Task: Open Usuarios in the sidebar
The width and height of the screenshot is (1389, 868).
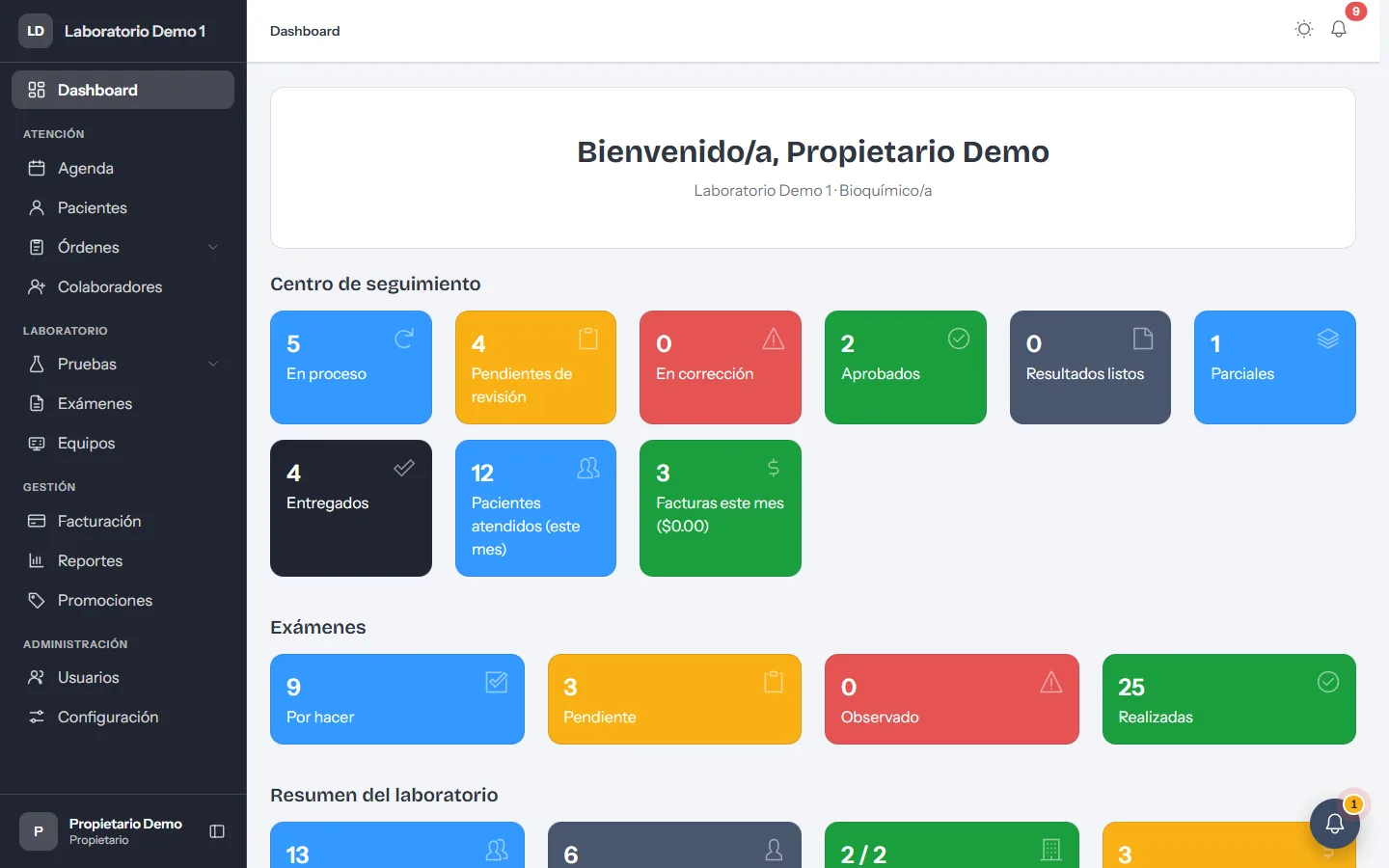Action: (x=123, y=677)
